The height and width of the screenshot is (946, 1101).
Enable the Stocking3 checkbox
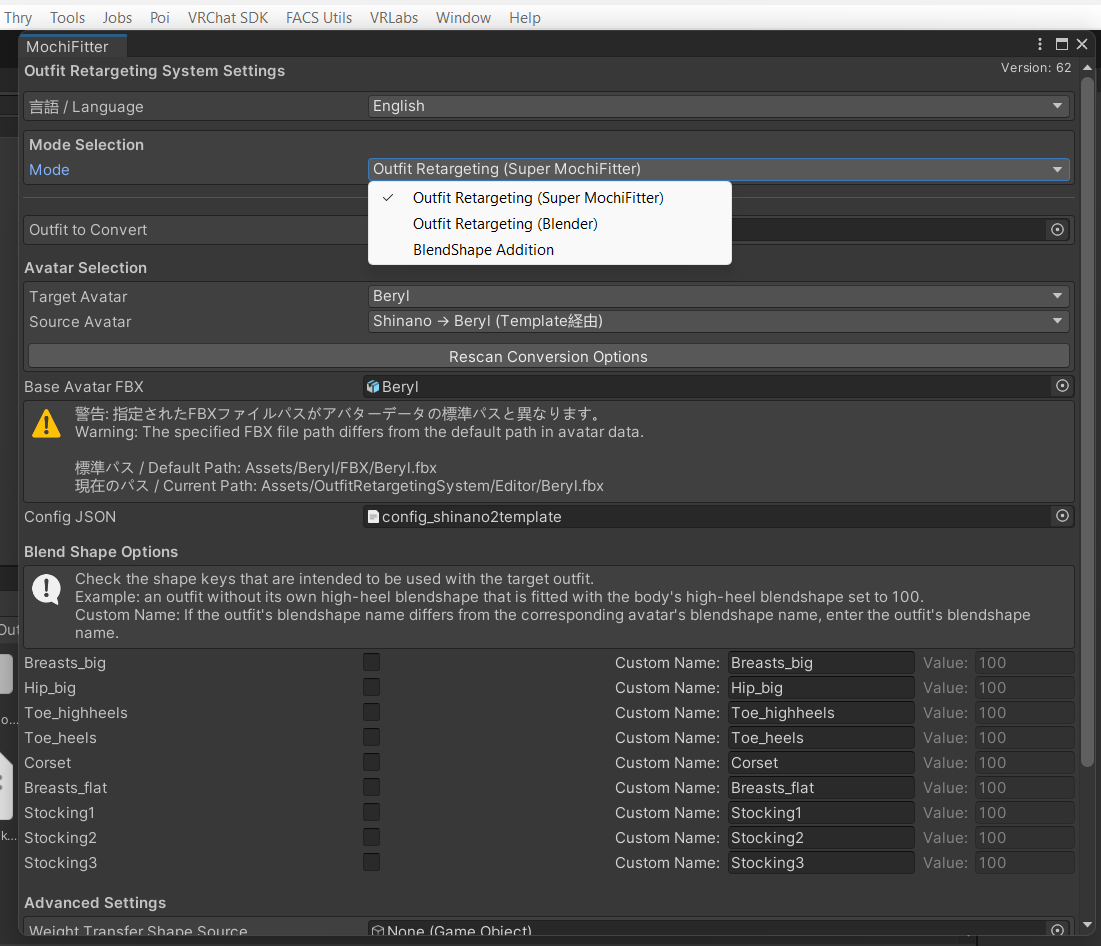[371, 862]
